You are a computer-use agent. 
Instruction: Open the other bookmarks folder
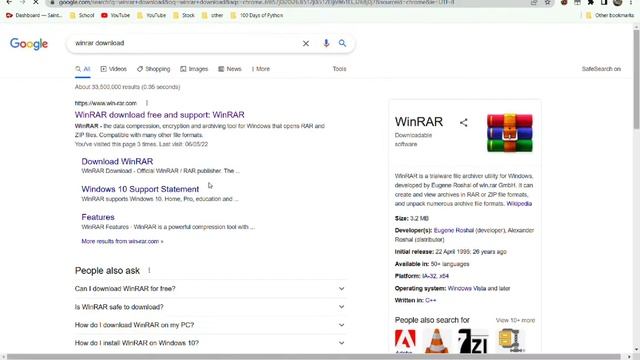pyautogui.click(x=212, y=16)
